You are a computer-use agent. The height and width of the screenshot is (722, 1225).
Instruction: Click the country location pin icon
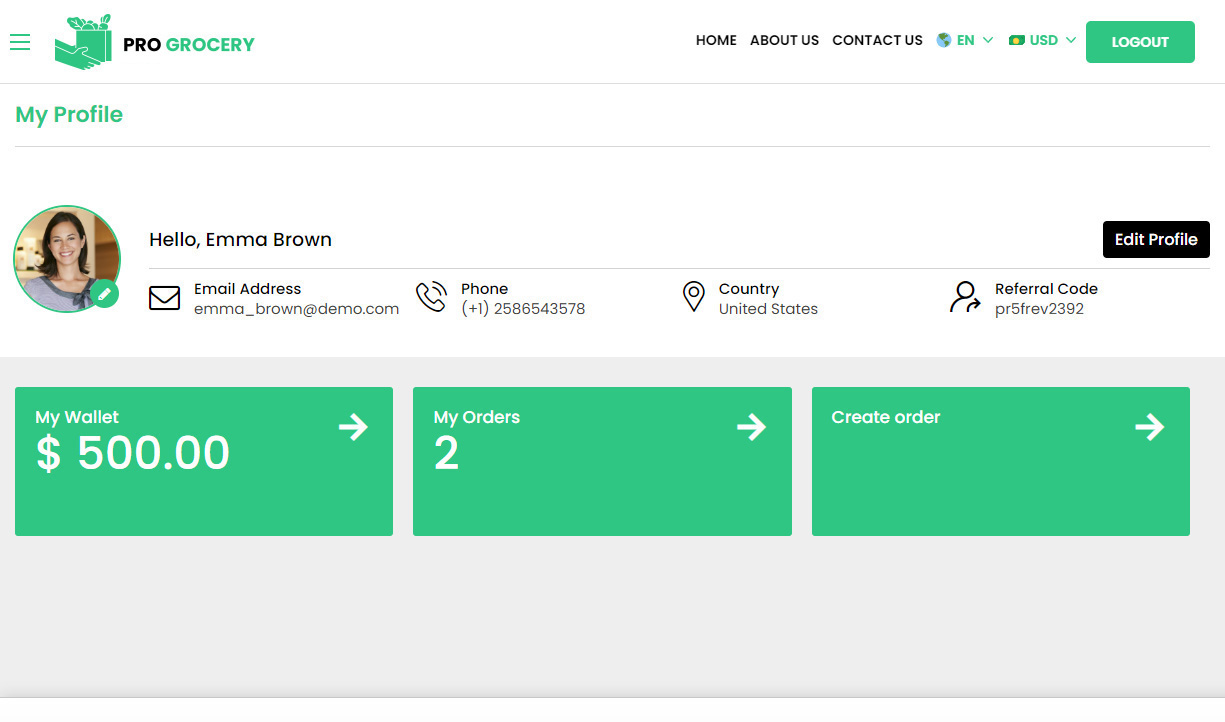tap(693, 297)
